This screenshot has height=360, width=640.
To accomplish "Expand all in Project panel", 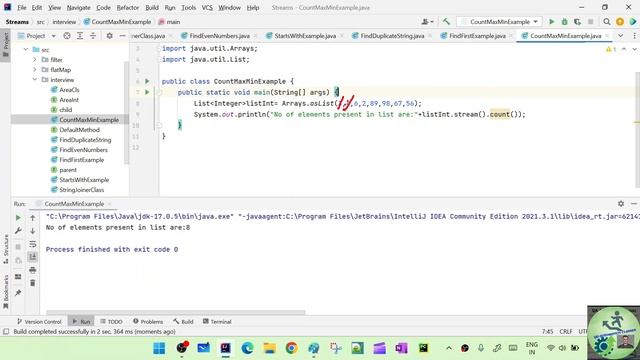I will pos(80,36).
